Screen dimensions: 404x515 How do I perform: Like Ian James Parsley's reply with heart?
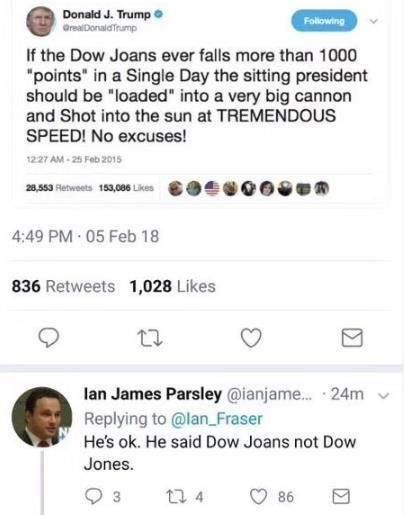click(259, 497)
